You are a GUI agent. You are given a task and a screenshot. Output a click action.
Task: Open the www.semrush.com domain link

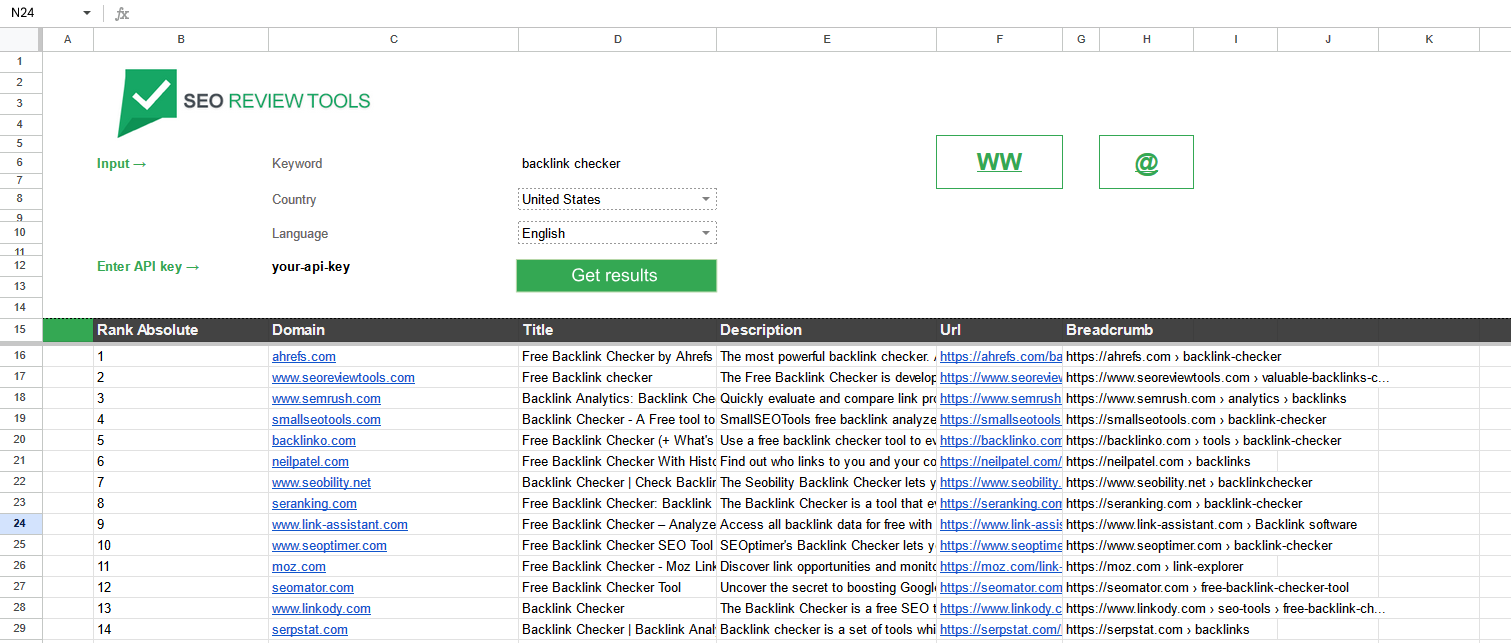326,398
